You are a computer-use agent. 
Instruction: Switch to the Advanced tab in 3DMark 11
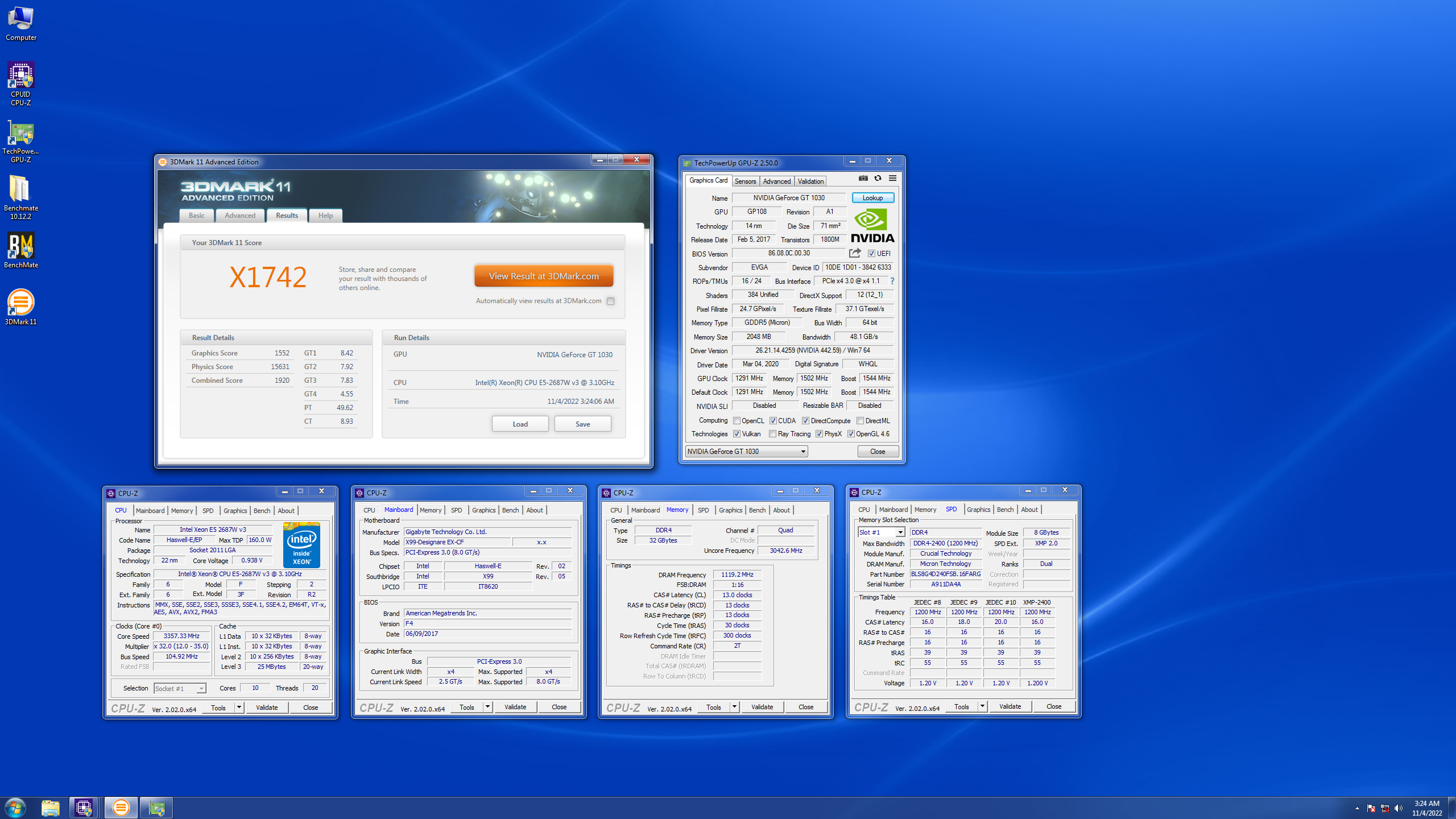click(x=240, y=216)
